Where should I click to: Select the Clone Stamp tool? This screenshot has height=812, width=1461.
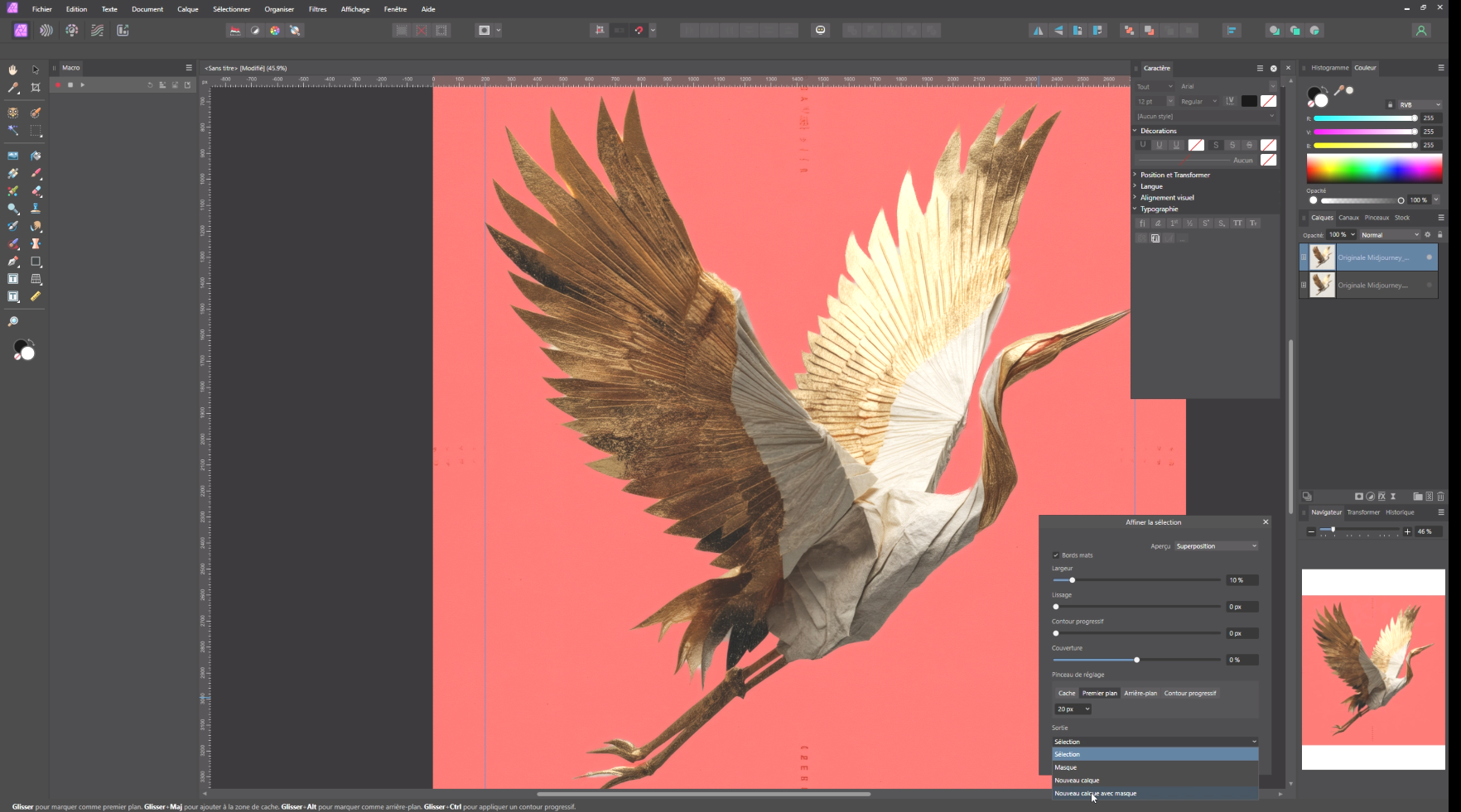pos(36,209)
